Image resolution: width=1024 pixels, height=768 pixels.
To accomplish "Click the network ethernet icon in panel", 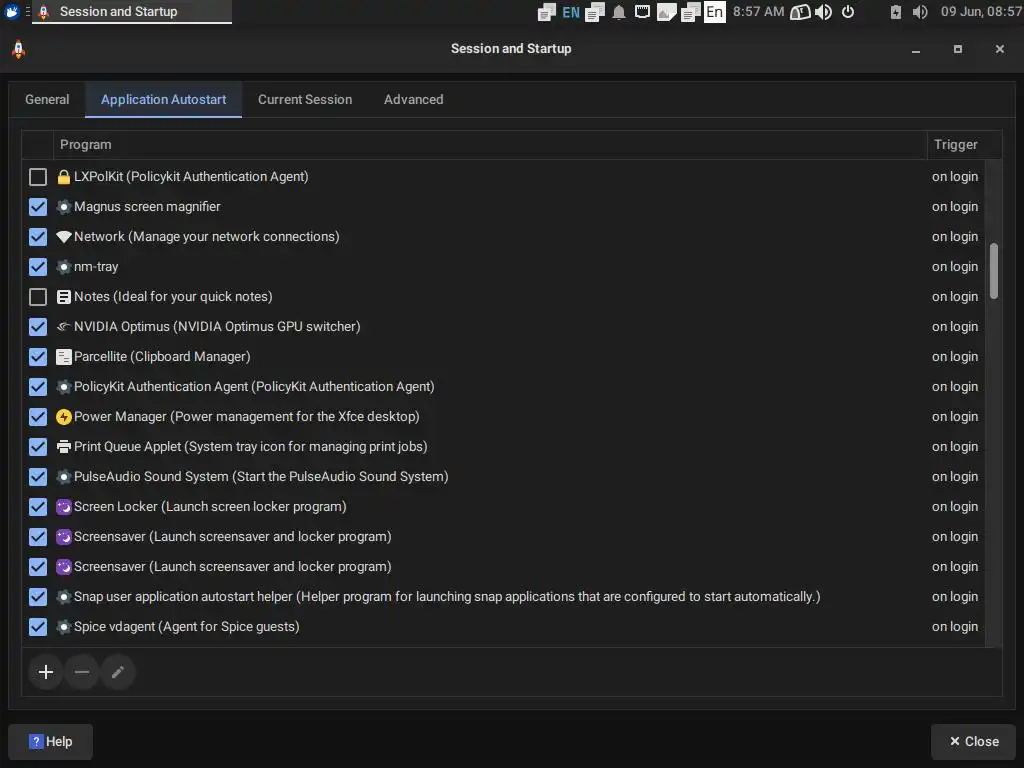I will [x=642, y=12].
